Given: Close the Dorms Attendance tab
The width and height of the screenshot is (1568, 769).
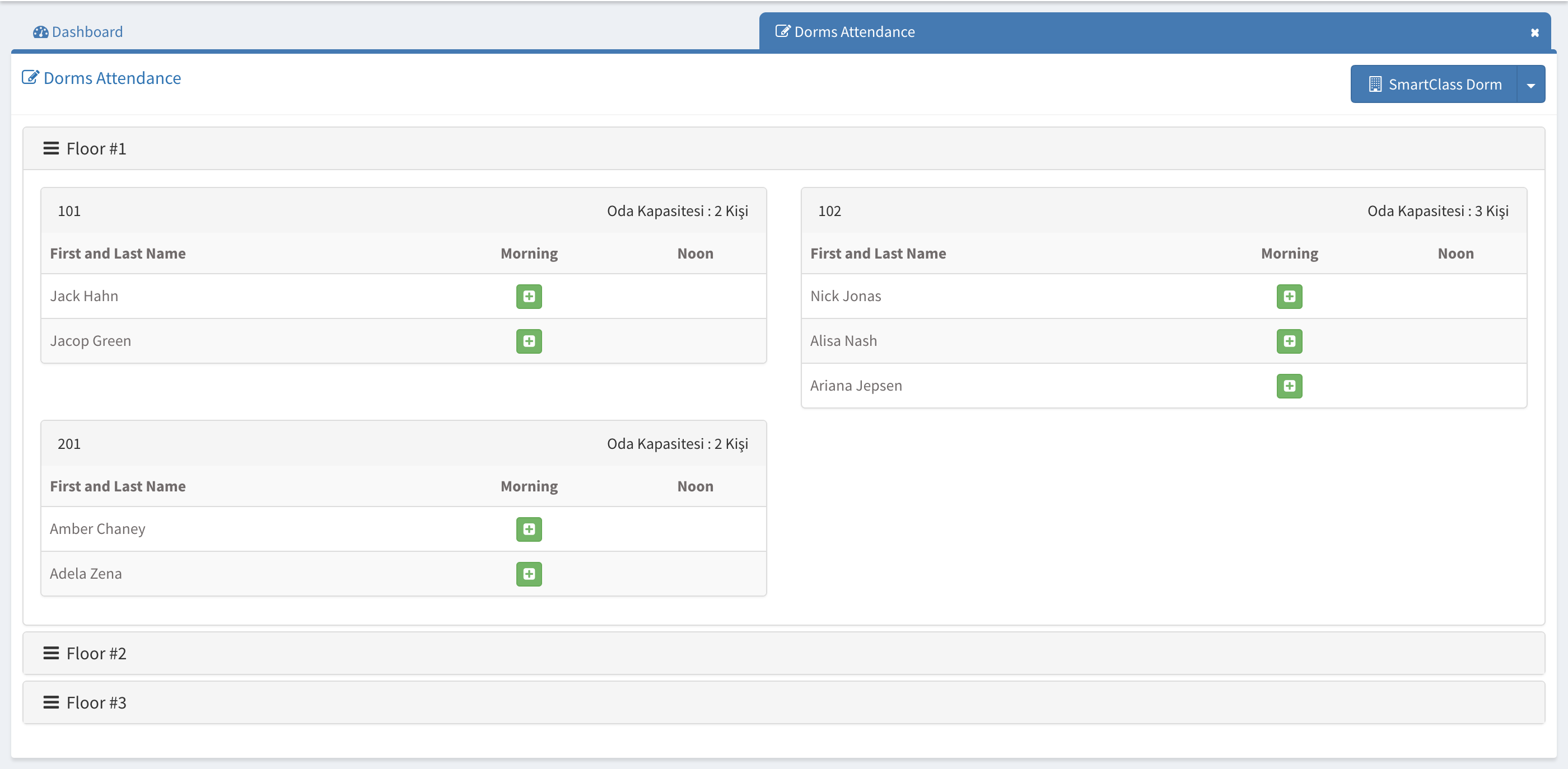Looking at the screenshot, I should pos(1534,33).
